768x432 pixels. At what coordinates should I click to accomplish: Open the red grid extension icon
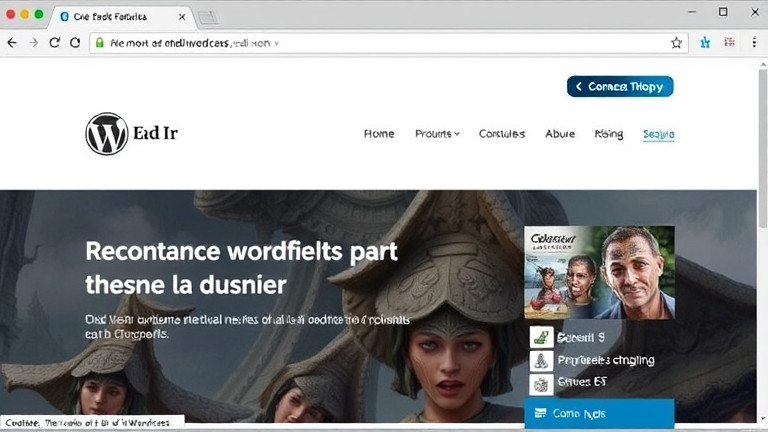click(729, 42)
